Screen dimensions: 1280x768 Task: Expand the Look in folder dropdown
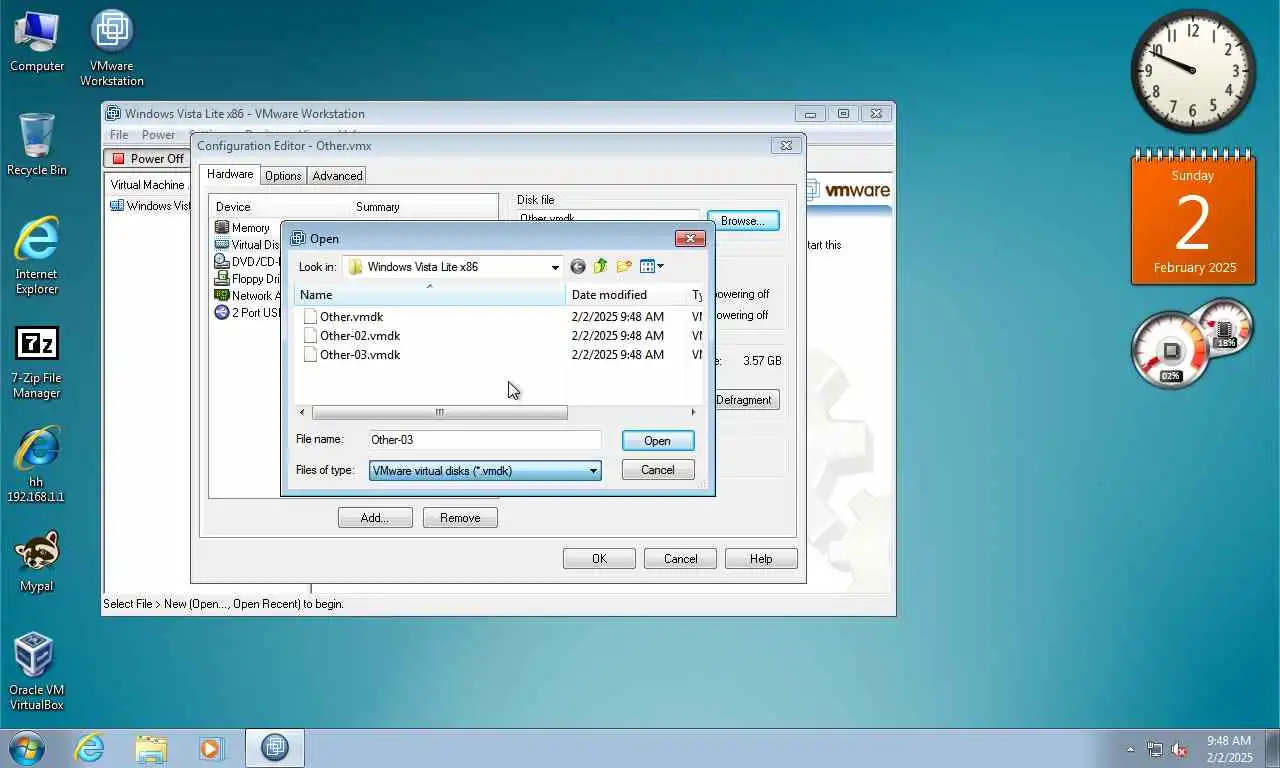555,267
